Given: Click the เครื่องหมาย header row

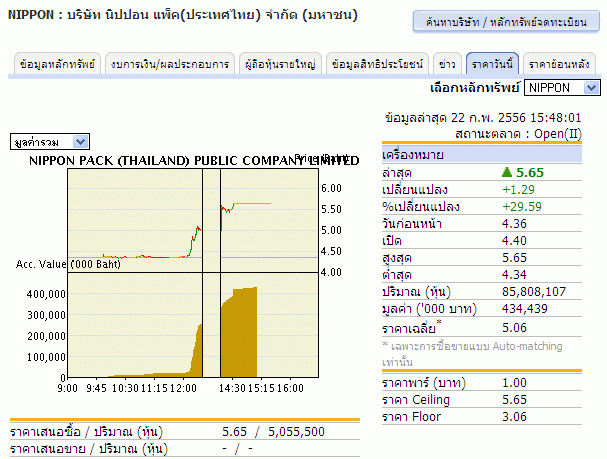Looking at the screenshot, I should point(482,155).
